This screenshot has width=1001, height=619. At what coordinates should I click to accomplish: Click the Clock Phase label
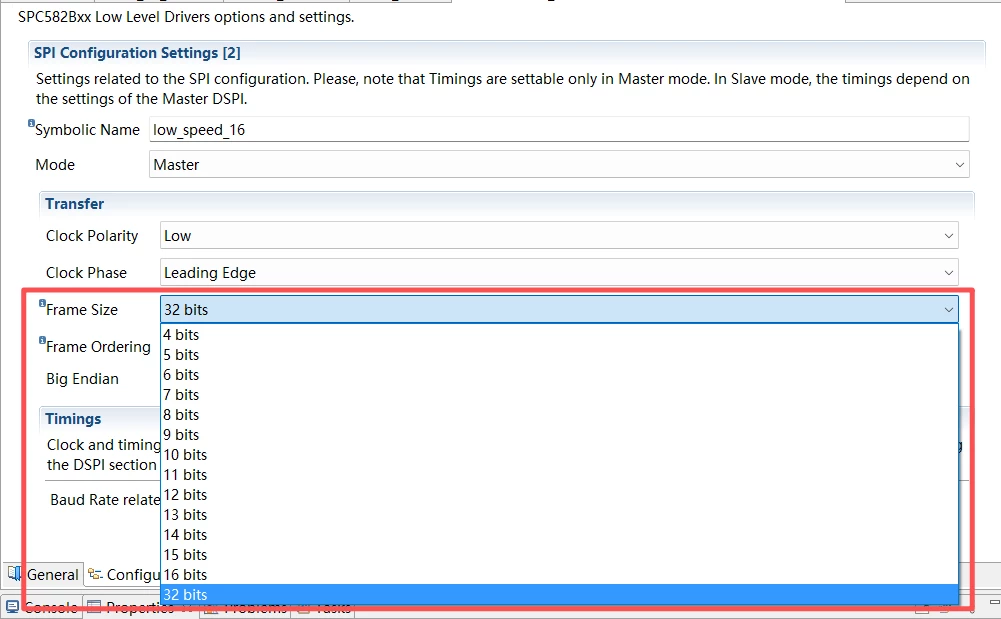tap(86, 273)
